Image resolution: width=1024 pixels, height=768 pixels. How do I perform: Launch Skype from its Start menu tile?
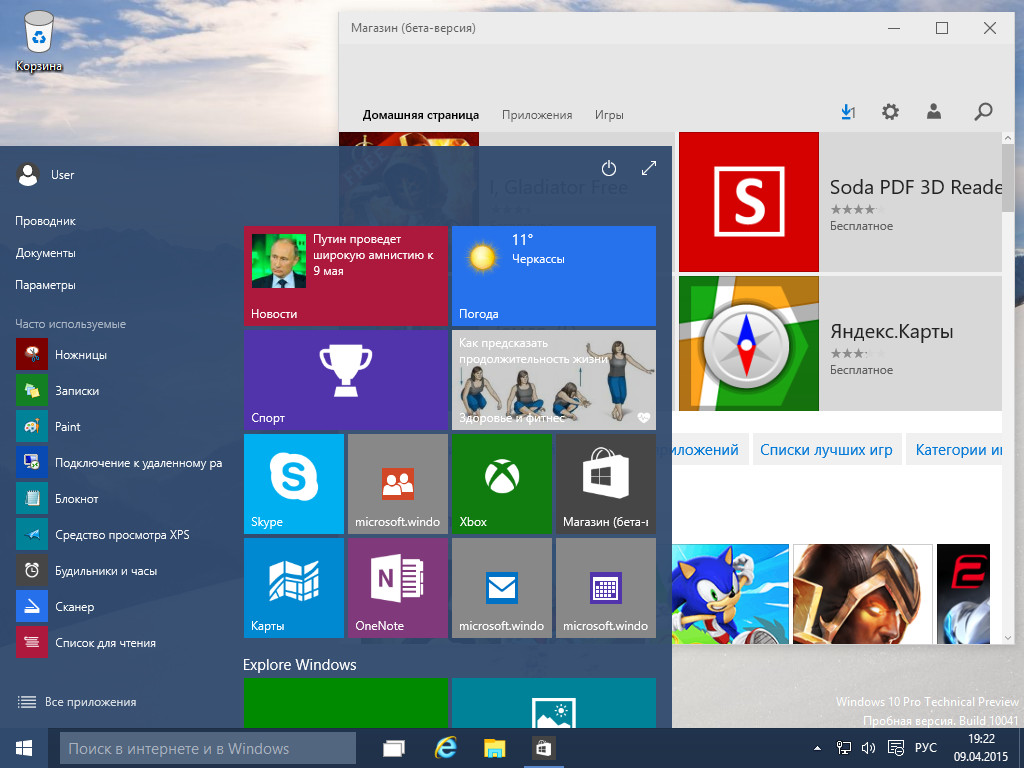pyautogui.click(x=293, y=483)
